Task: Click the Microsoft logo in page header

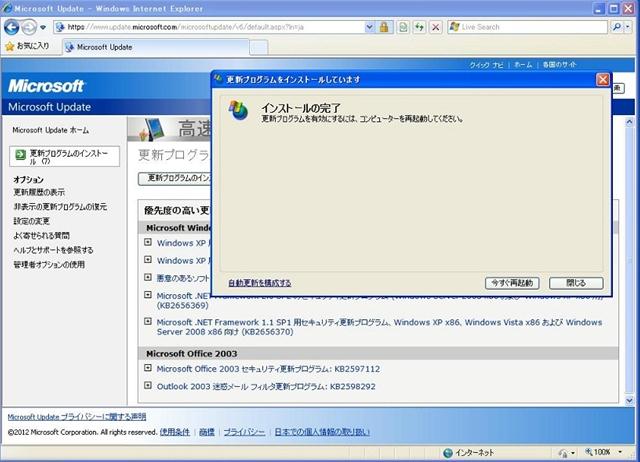Action: 46,86
